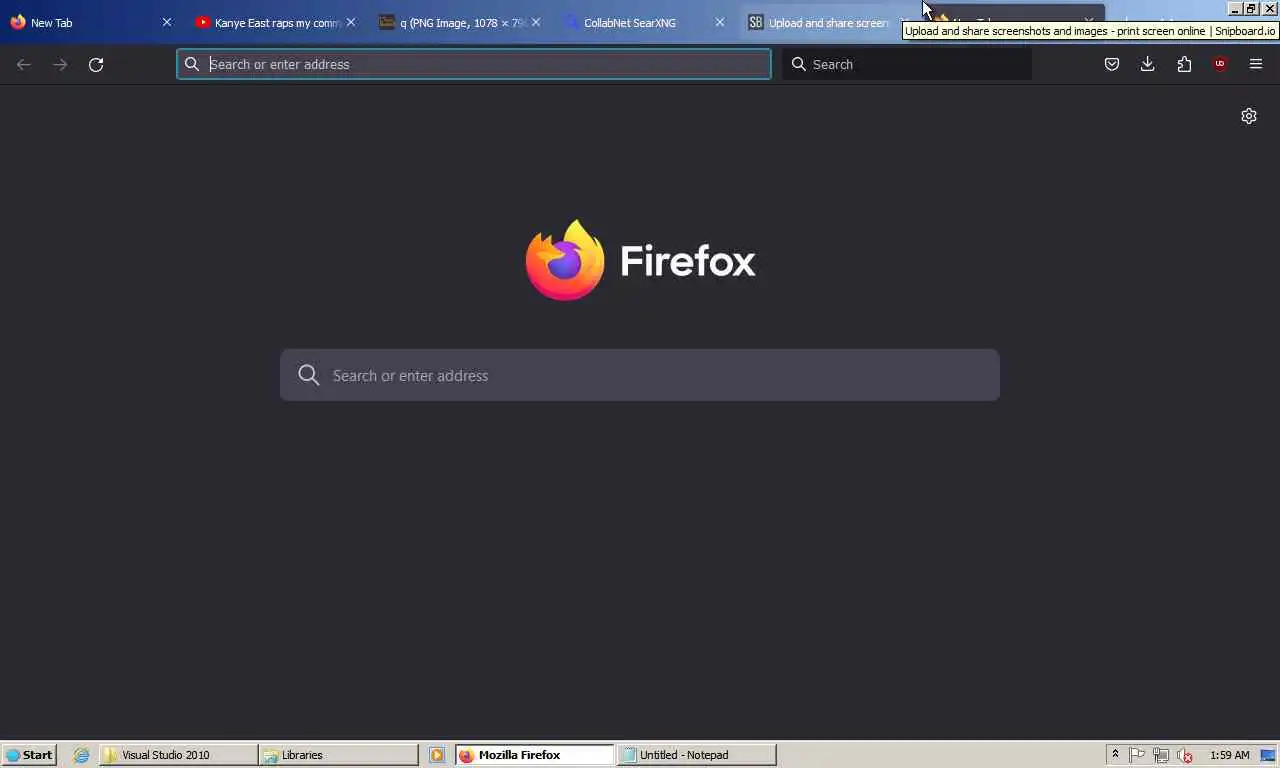Image resolution: width=1280 pixels, height=768 pixels.
Task: Open the Downloads panel
Action: [1148, 64]
